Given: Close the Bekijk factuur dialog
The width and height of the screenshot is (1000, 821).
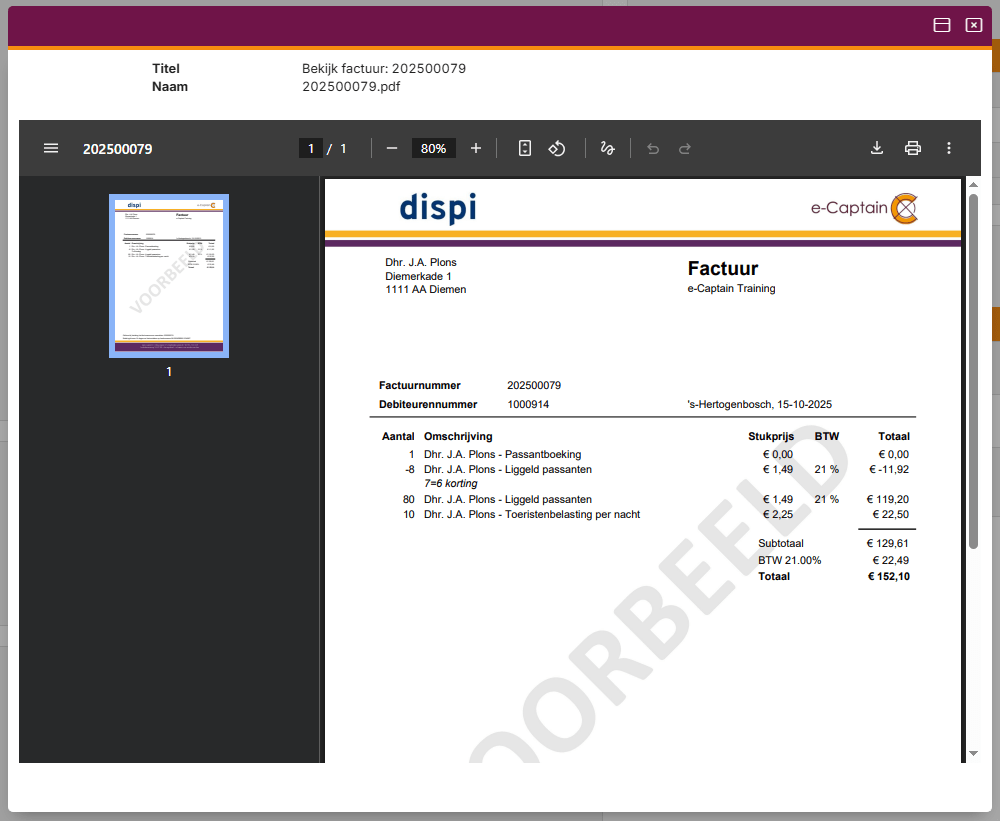Looking at the screenshot, I should click(x=973, y=25).
